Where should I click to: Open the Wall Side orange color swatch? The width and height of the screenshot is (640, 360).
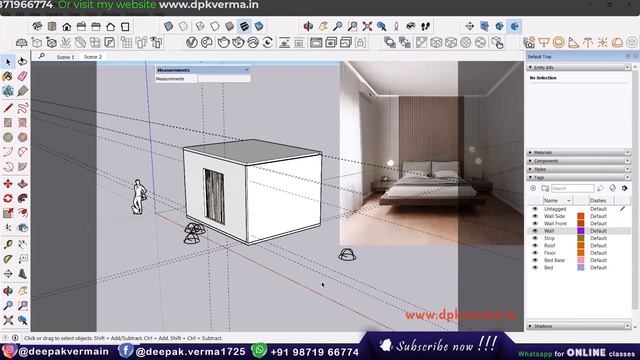[580, 216]
